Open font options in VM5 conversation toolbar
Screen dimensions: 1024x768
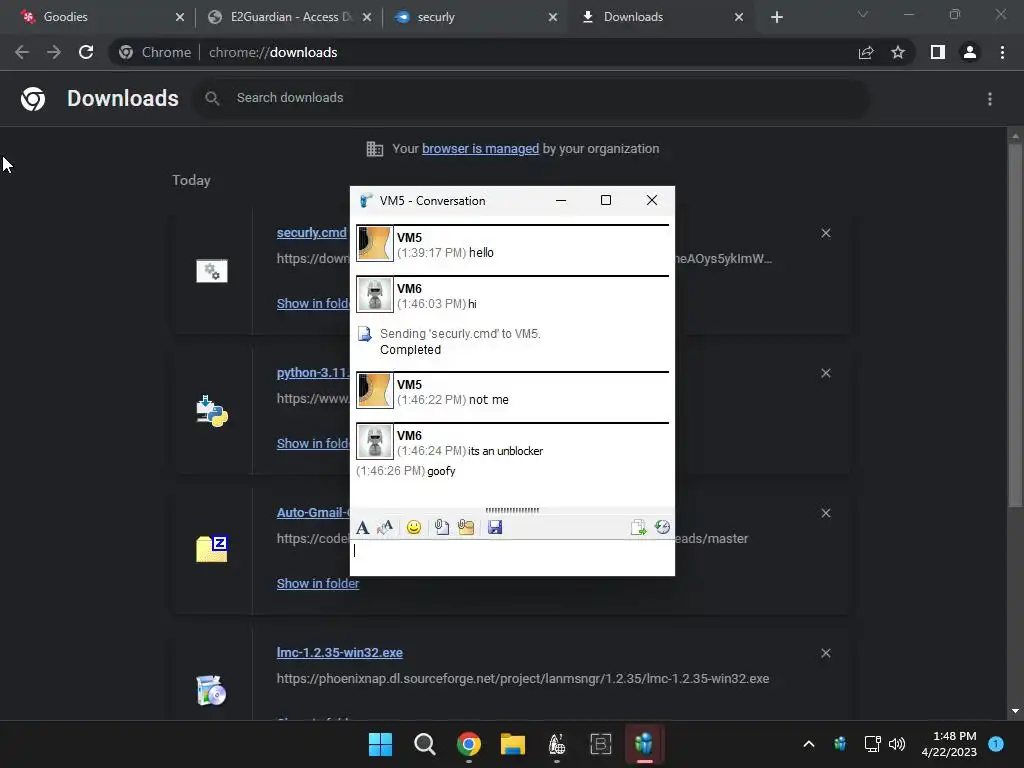coord(362,527)
